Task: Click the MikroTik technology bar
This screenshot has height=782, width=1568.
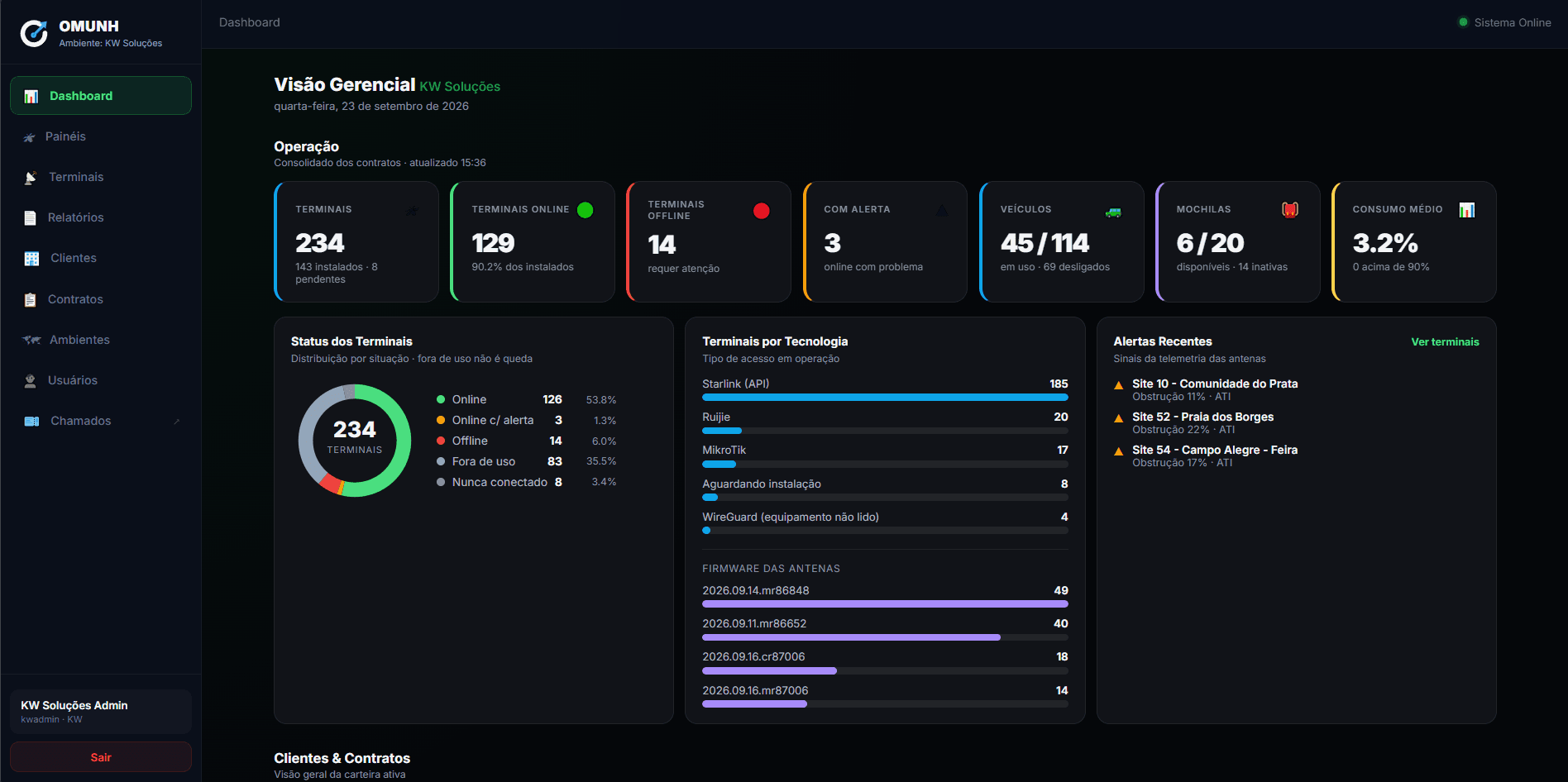Action: [x=885, y=464]
